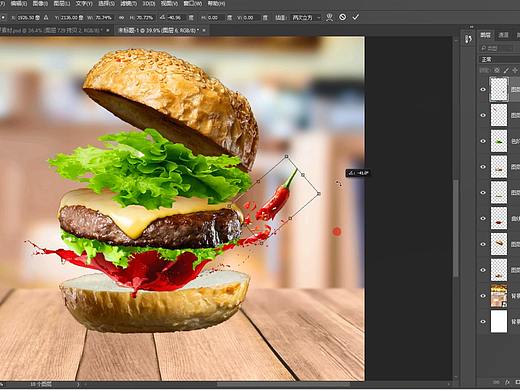Expand the status bar info arrow
The height and width of the screenshot is (390, 520).
click(78, 384)
